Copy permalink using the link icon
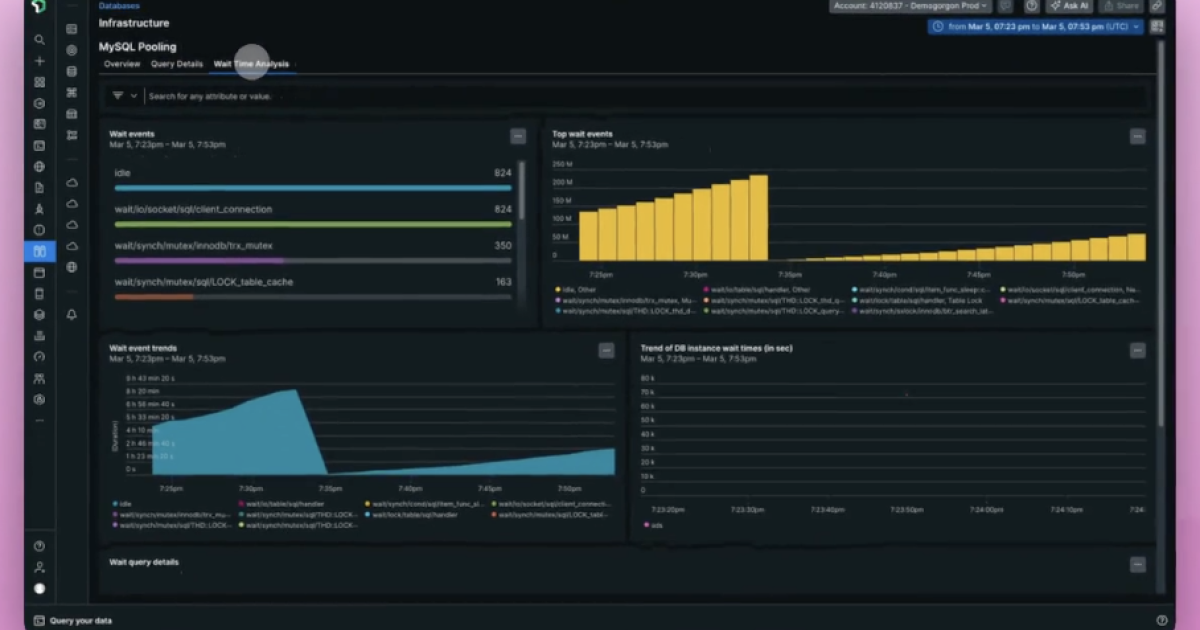1200x630 pixels. tap(1157, 6)
